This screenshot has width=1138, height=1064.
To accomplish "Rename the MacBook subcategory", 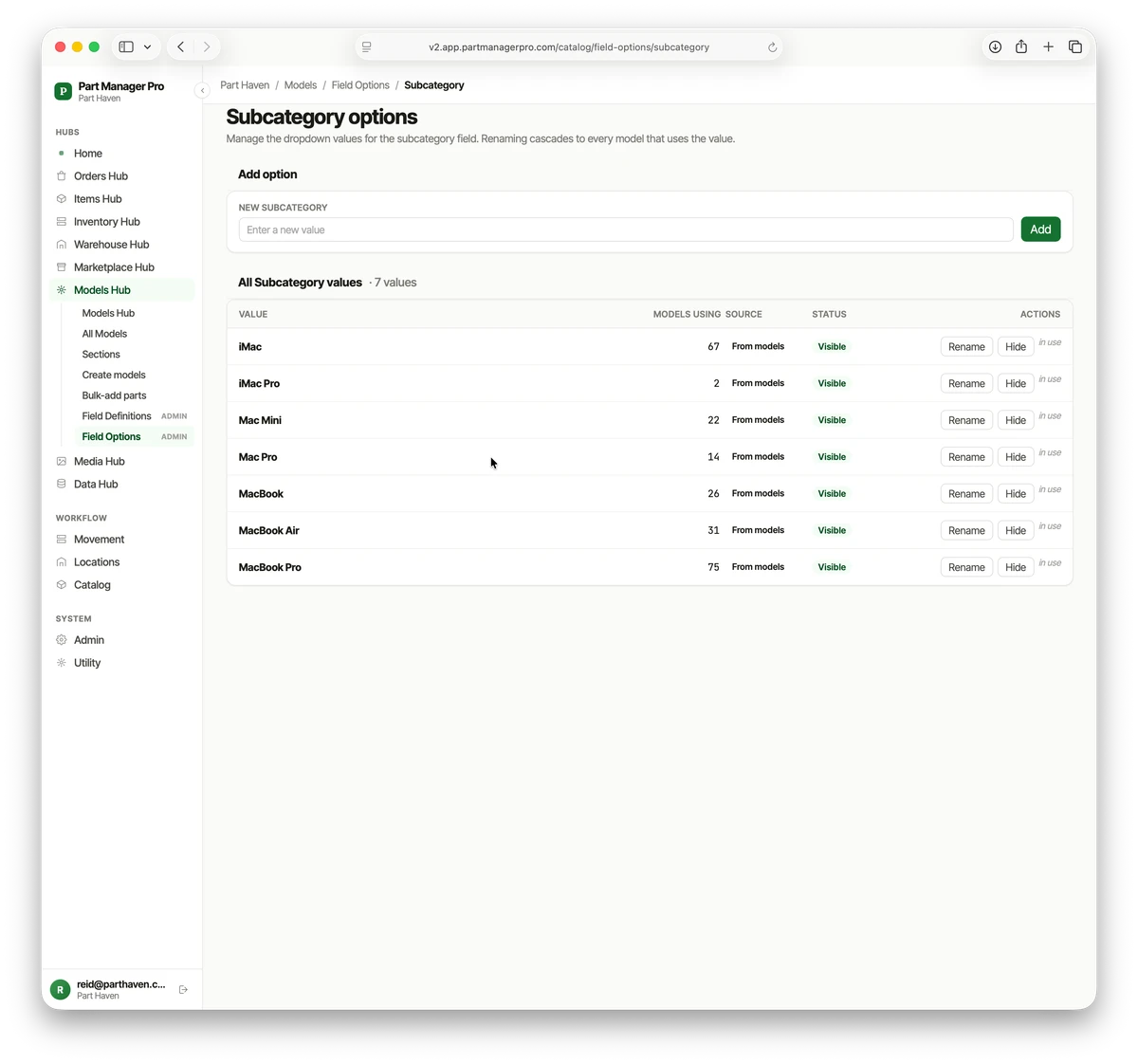I will pos(966,494).
